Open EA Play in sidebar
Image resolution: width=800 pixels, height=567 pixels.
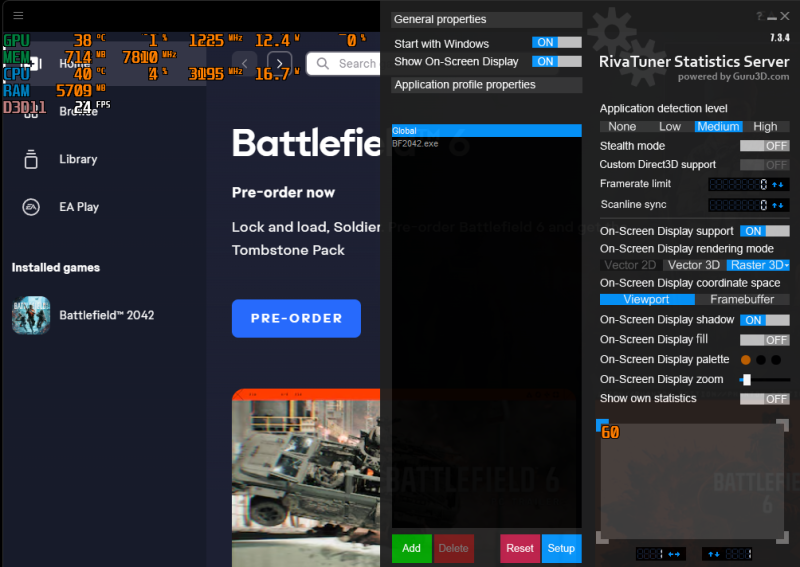(79, 207)
